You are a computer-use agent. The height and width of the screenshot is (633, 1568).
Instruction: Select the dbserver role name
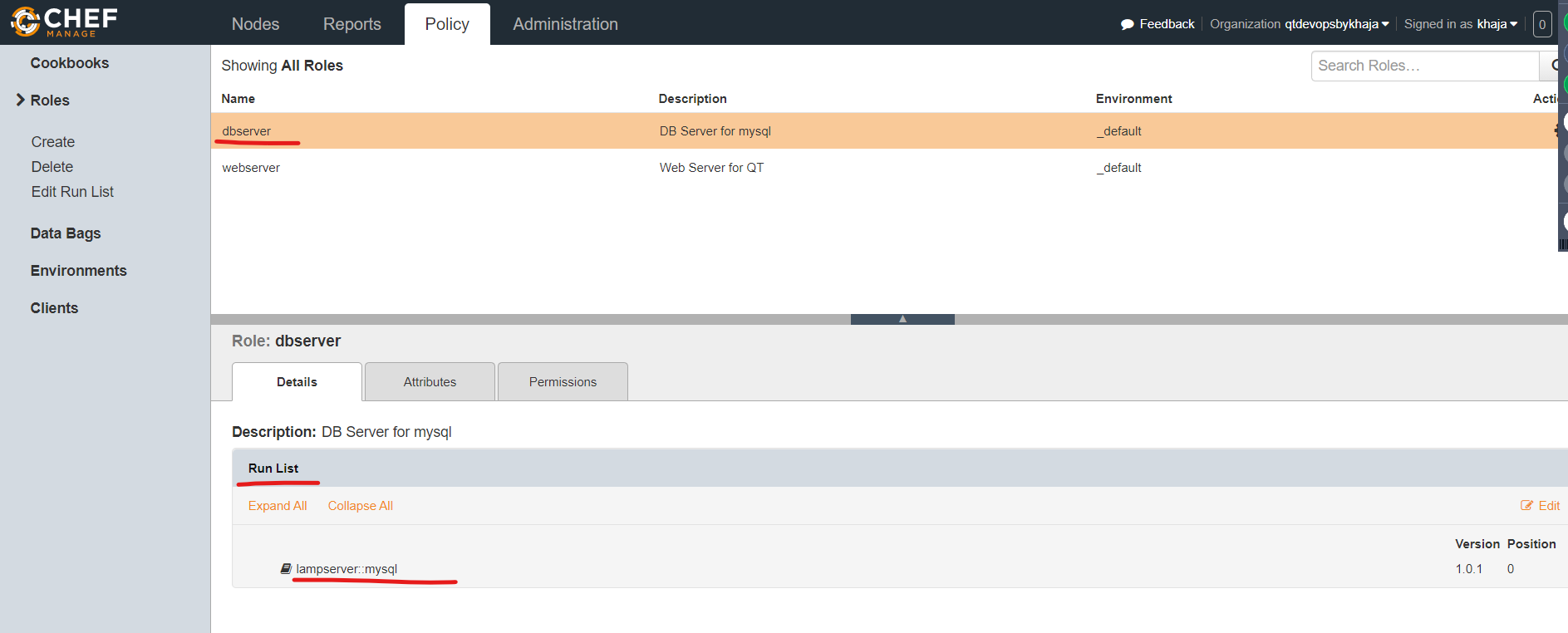click(x=247, y=131)
